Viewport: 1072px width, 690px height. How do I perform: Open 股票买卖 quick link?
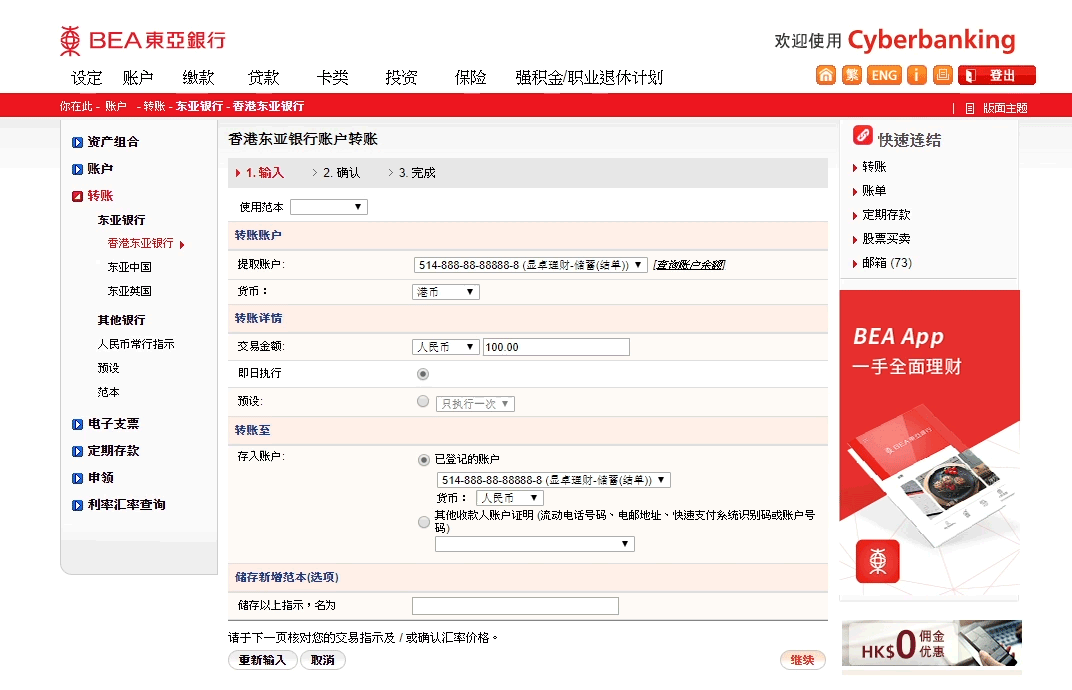[x=886, y=239]
